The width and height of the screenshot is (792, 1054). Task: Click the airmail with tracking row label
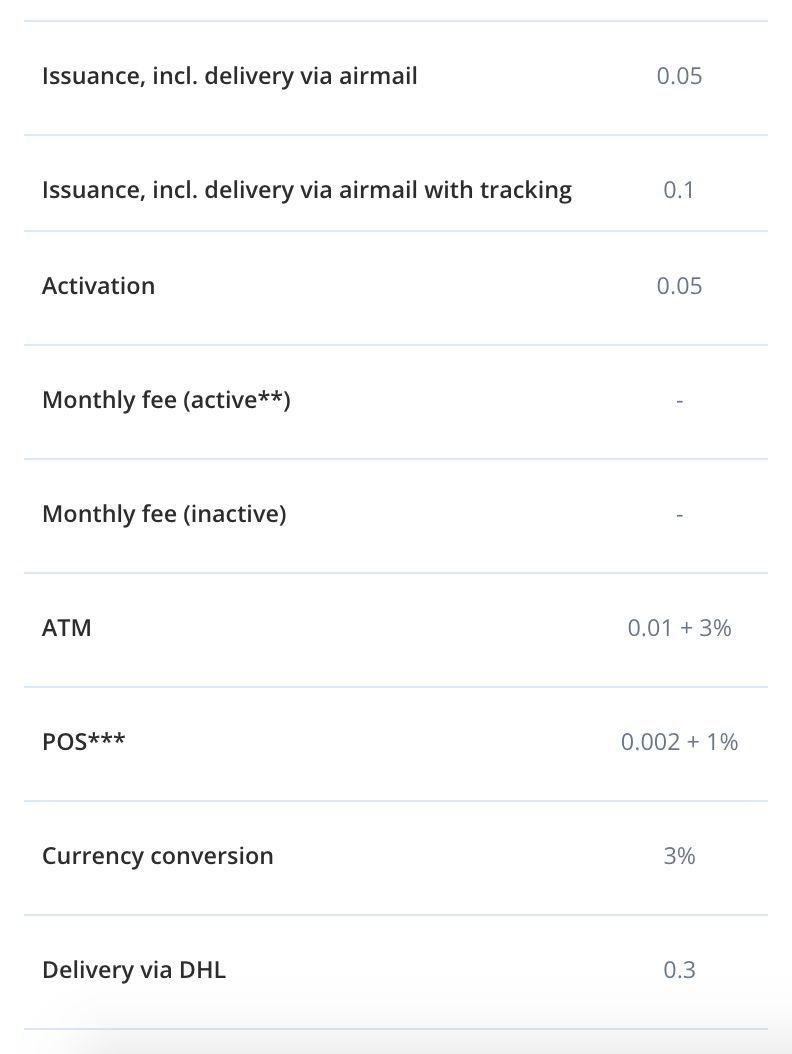[x=307, y=190]
